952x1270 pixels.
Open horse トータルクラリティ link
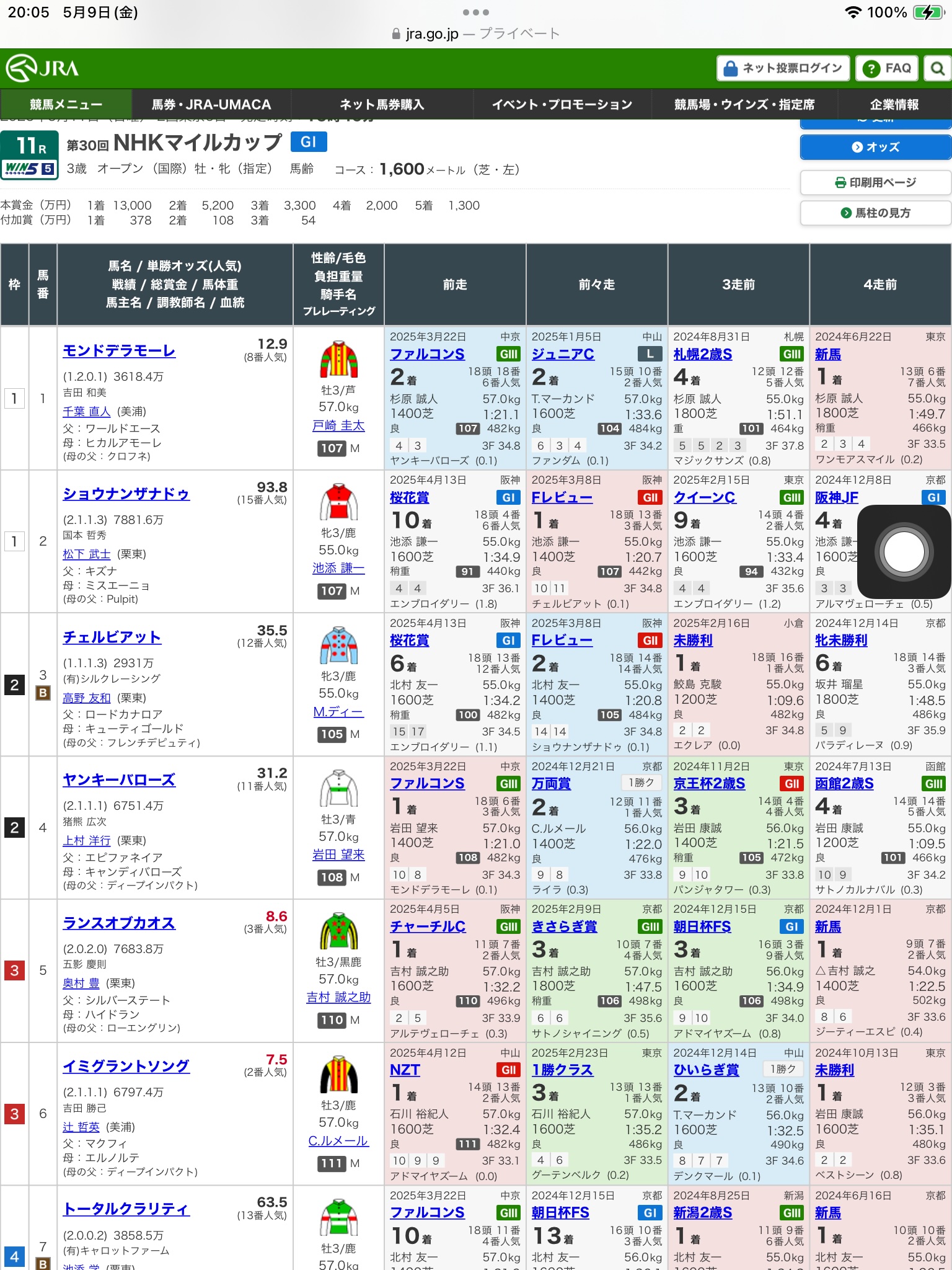click(x=126, y=1209)
